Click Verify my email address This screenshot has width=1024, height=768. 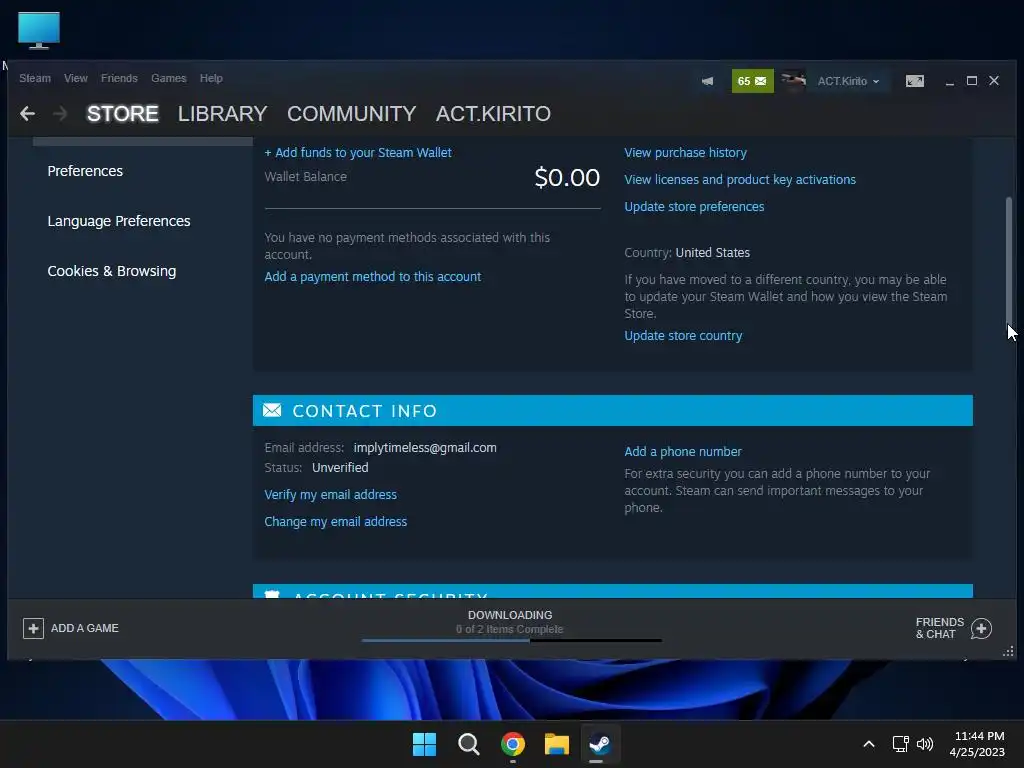tap(330, 494)
